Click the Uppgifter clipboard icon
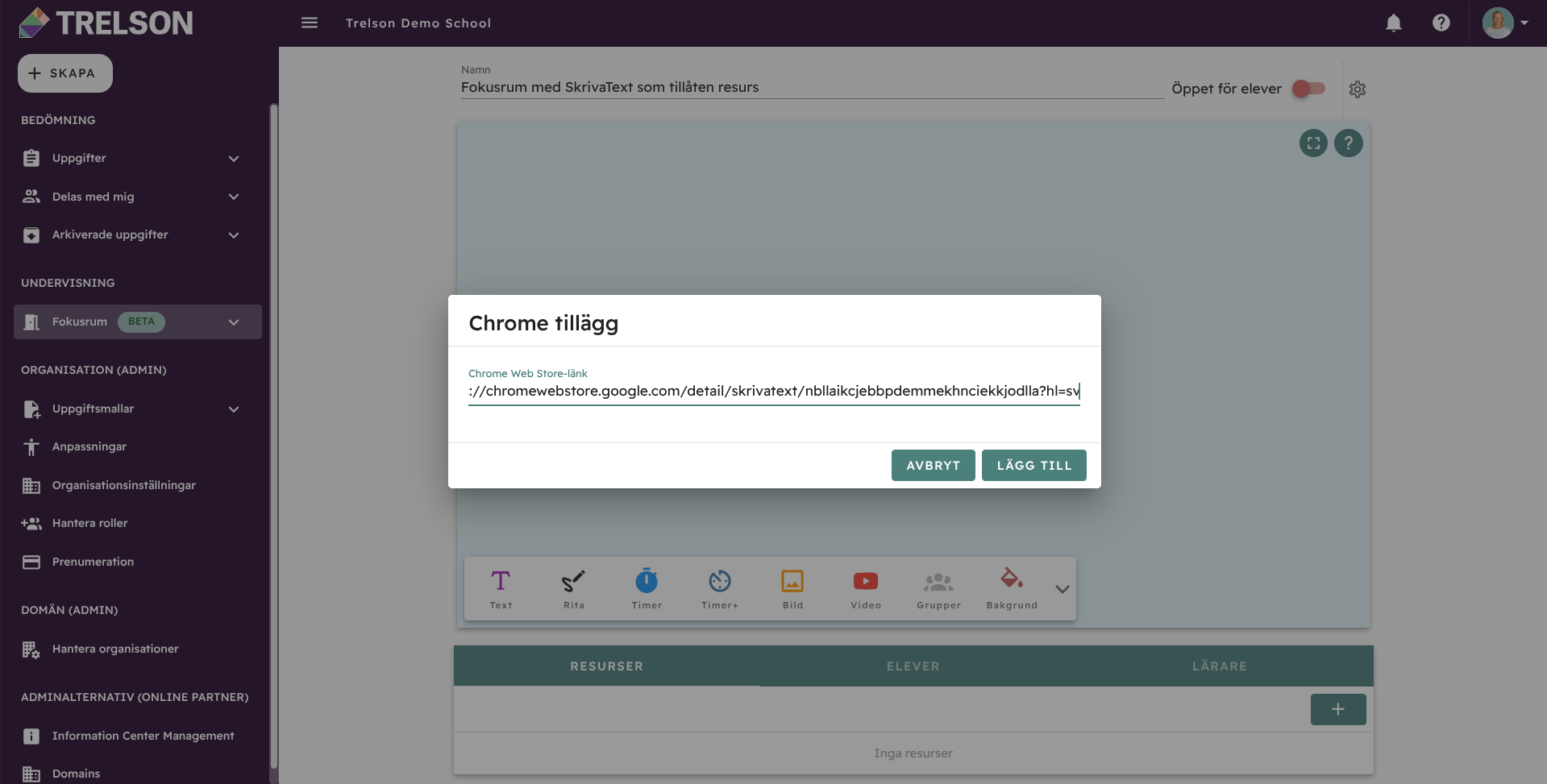1547x784 pixels. click(31, 159)
